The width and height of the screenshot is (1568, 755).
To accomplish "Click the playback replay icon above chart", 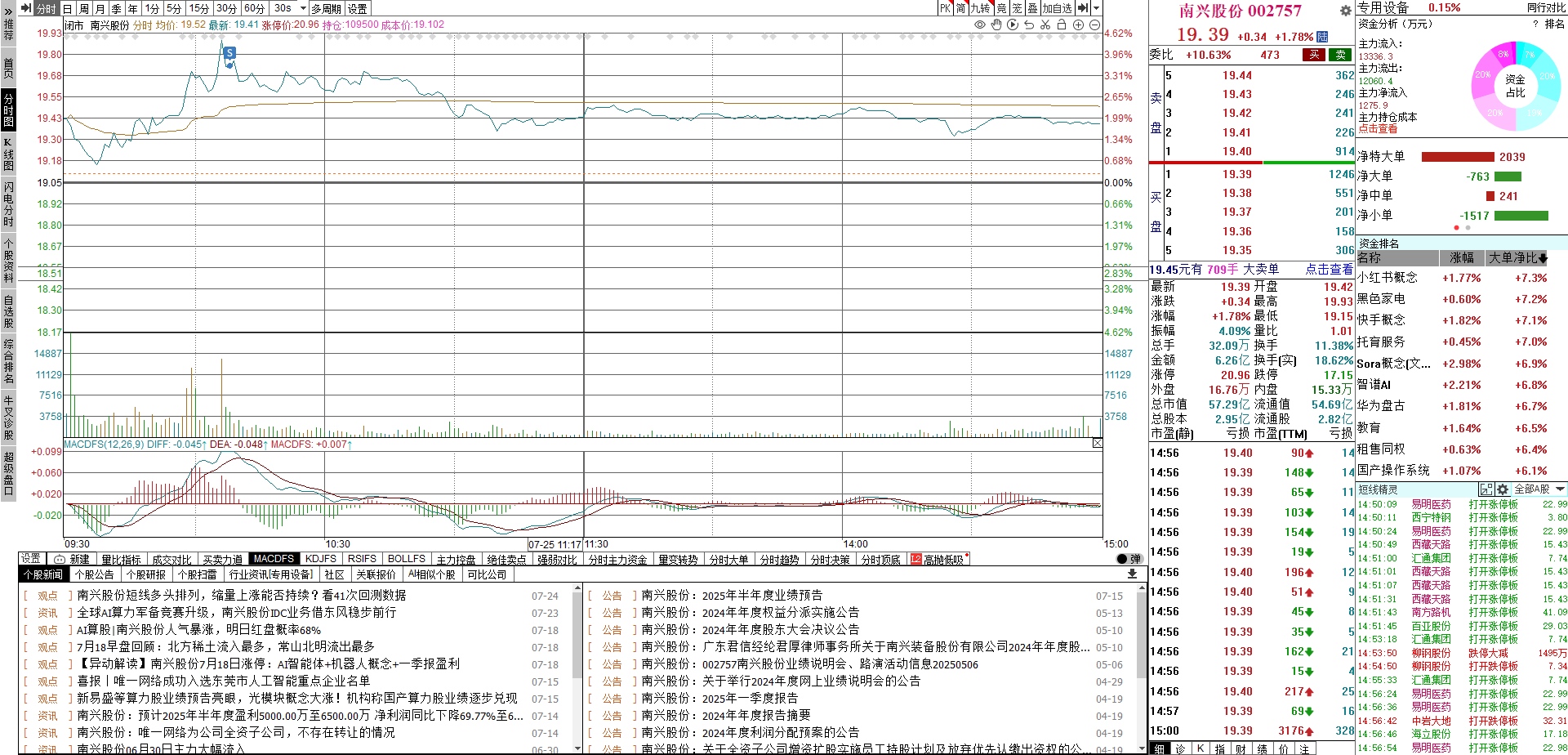I will [1013, 25].
